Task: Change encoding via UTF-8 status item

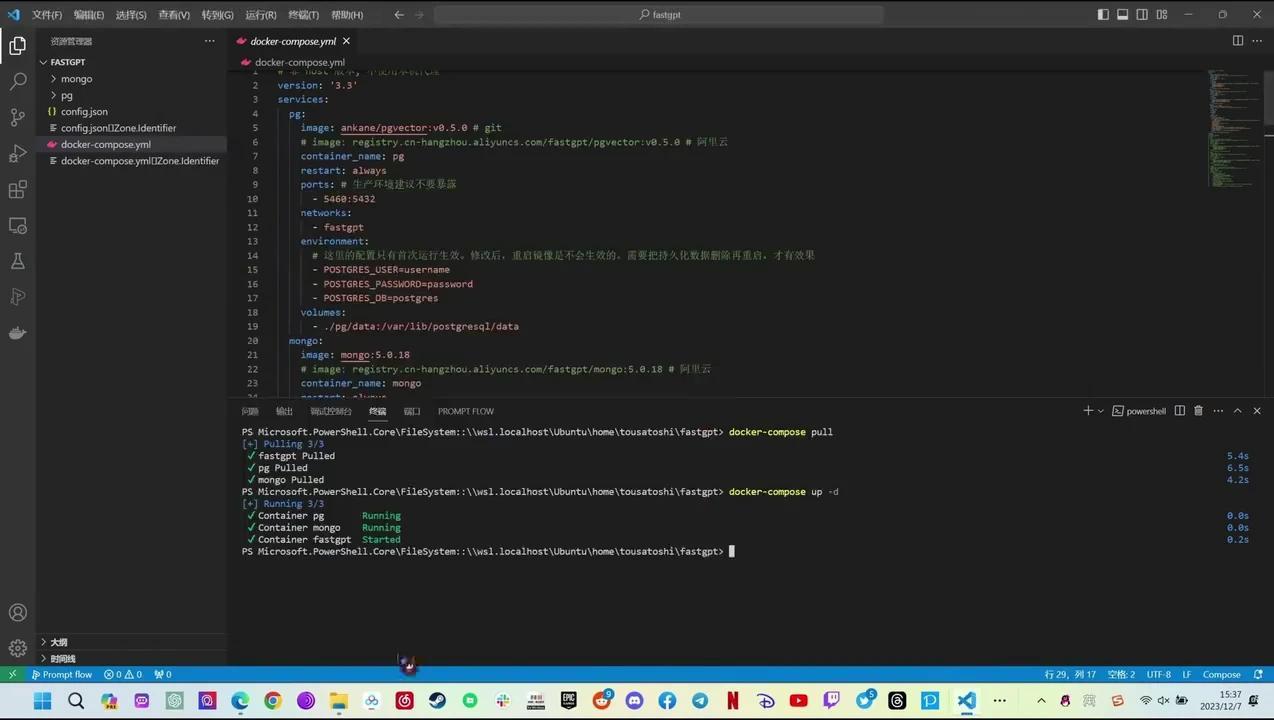Action: point(1158,674)
